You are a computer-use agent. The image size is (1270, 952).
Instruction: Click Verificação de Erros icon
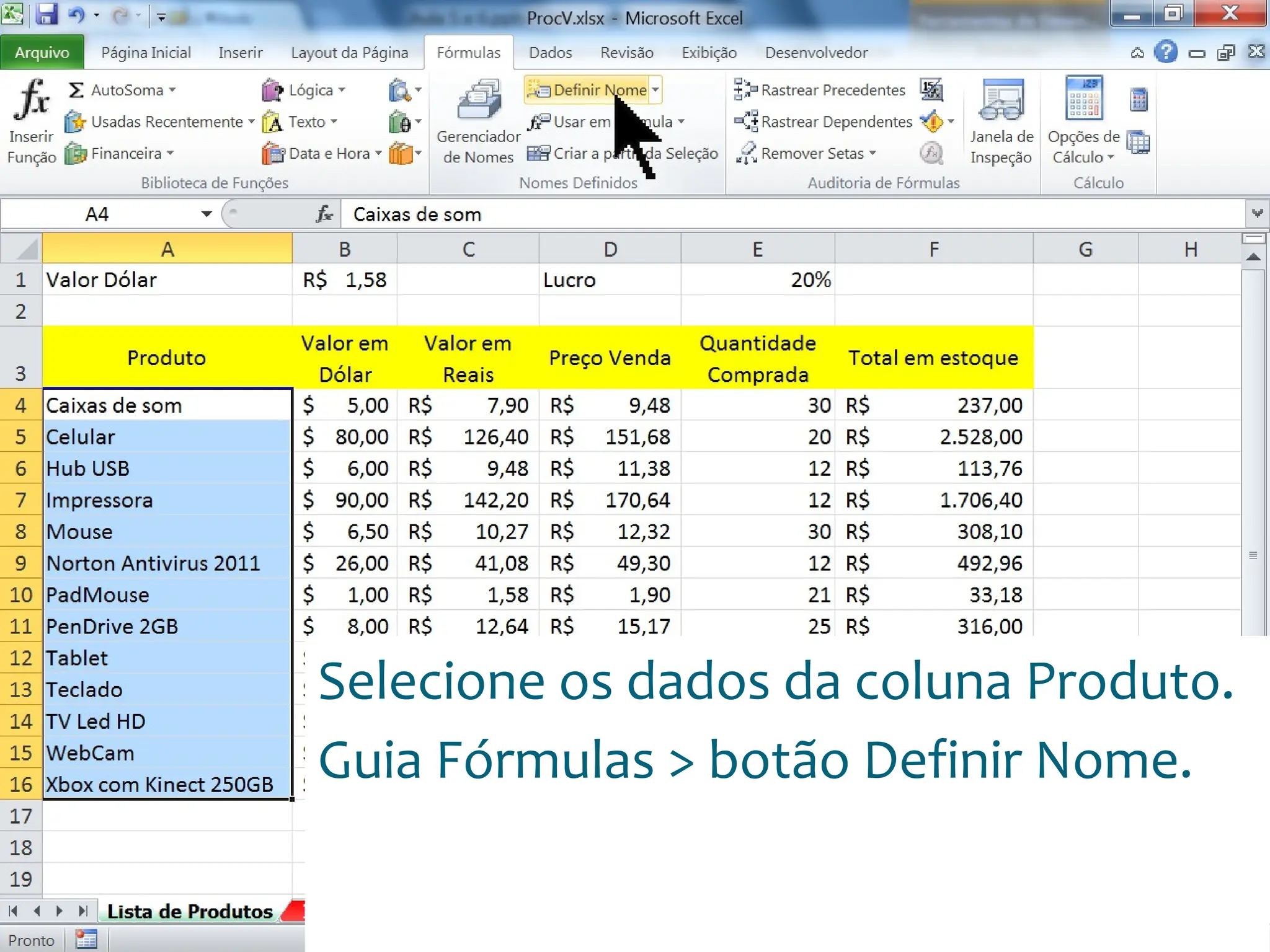coord(931,122)
